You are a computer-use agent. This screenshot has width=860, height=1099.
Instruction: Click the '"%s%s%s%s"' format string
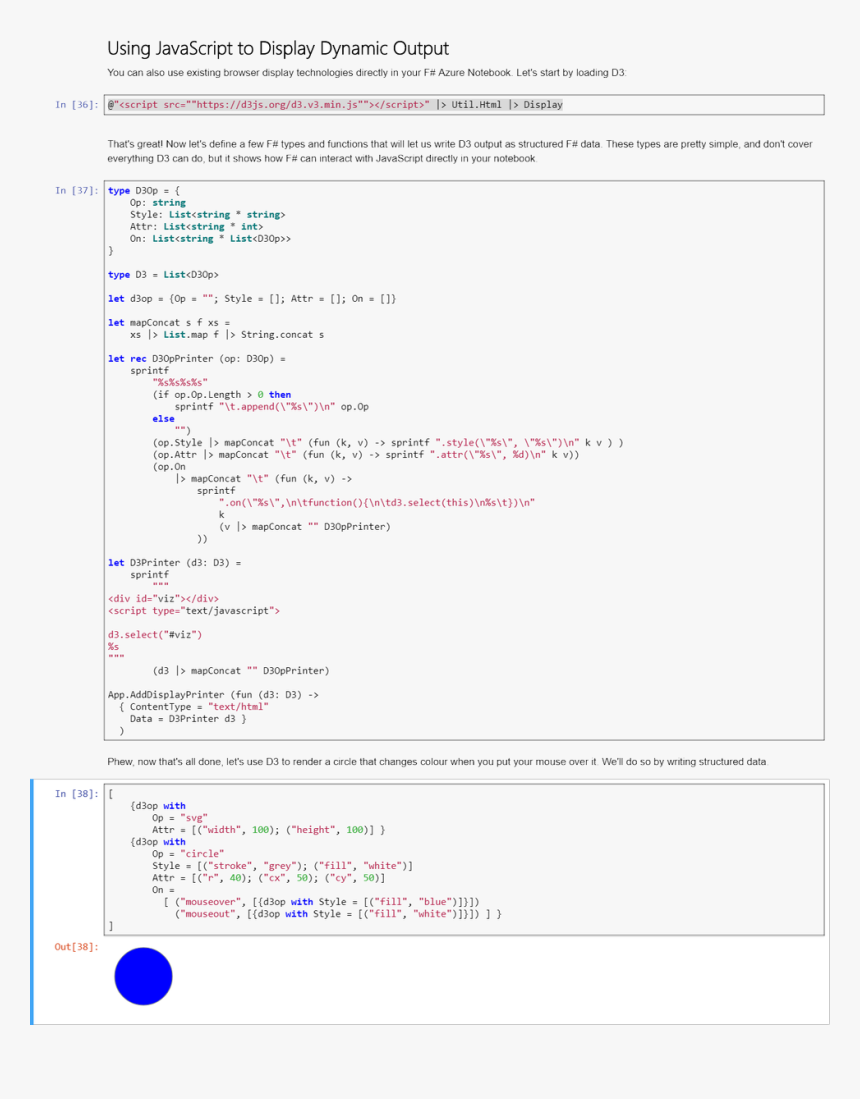point(180,383)
